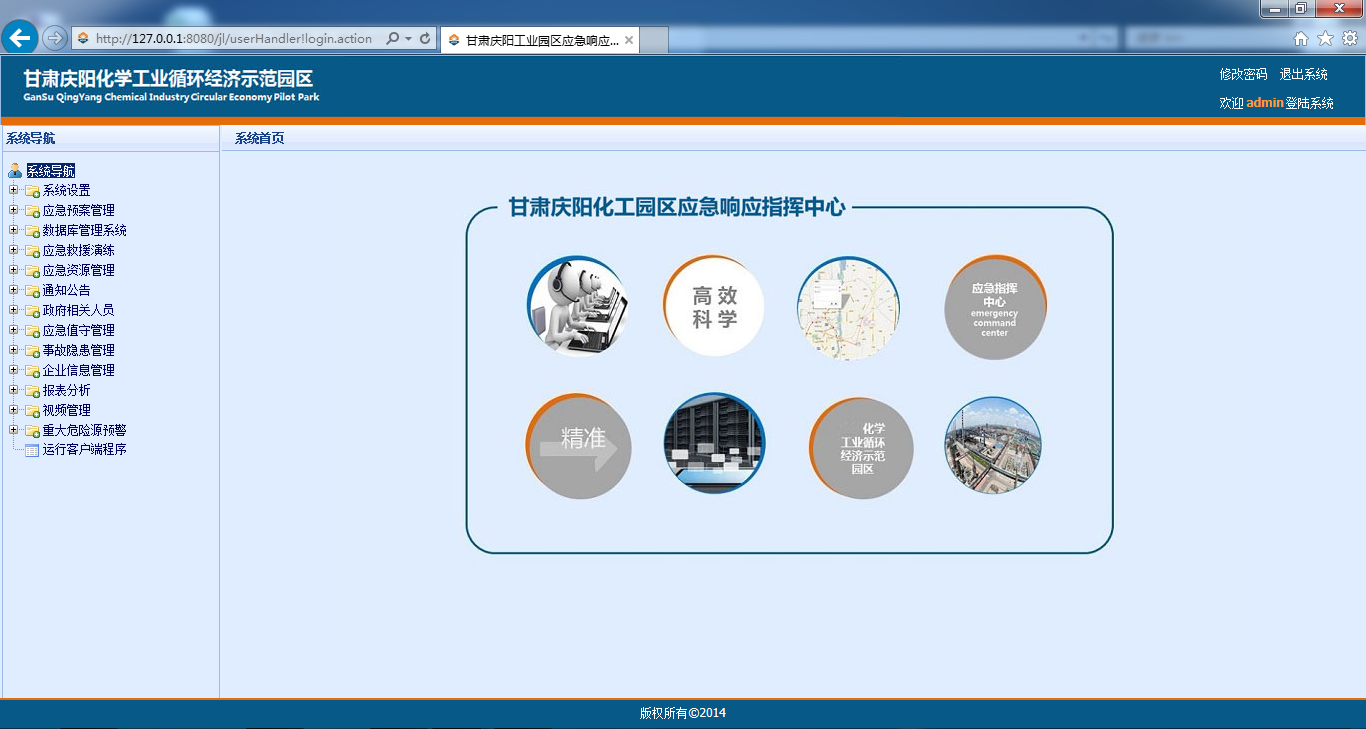Open the 通知公告 tree label
Viewport: 1366px width, 729px height.
tap(66, 290)
